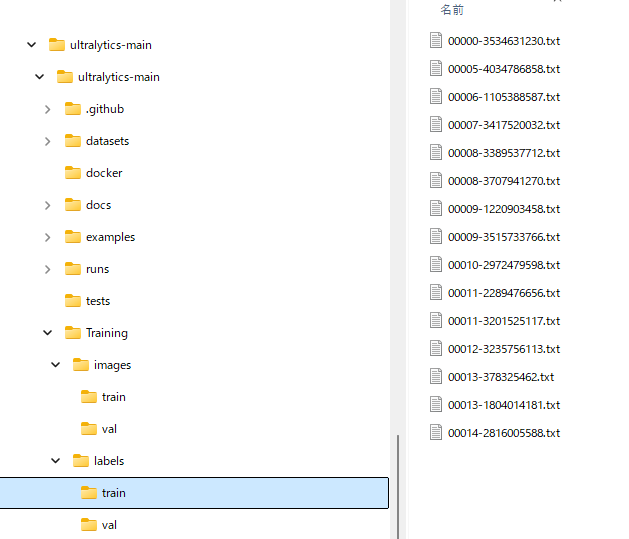Select the examples folder label
The image size is (629, 539).
(x=110, y=237)
